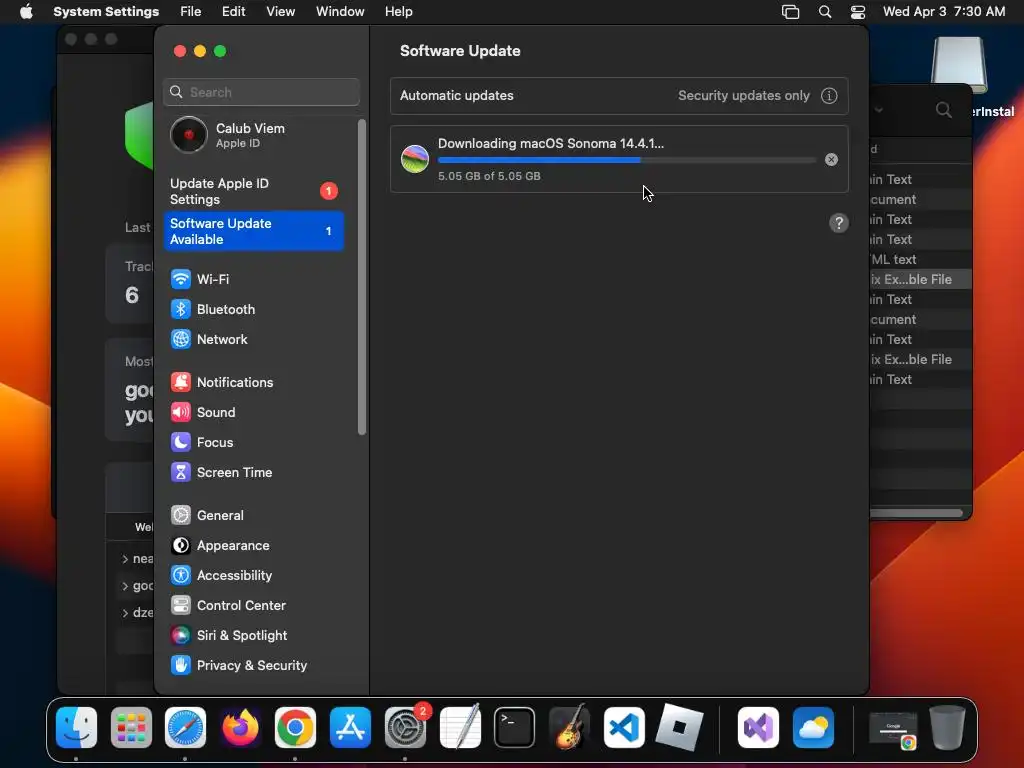
Task: Open Control Center in menu bar
Action: [857, 12]
